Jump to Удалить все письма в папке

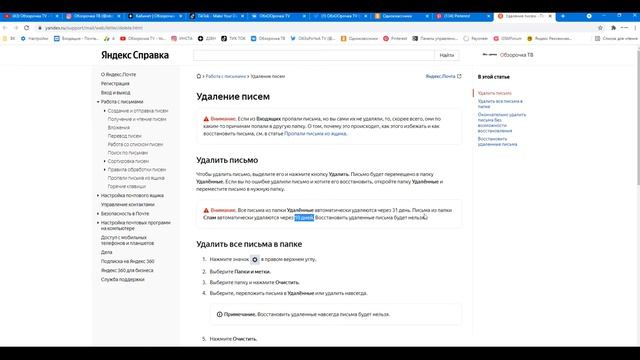[500, 104]
